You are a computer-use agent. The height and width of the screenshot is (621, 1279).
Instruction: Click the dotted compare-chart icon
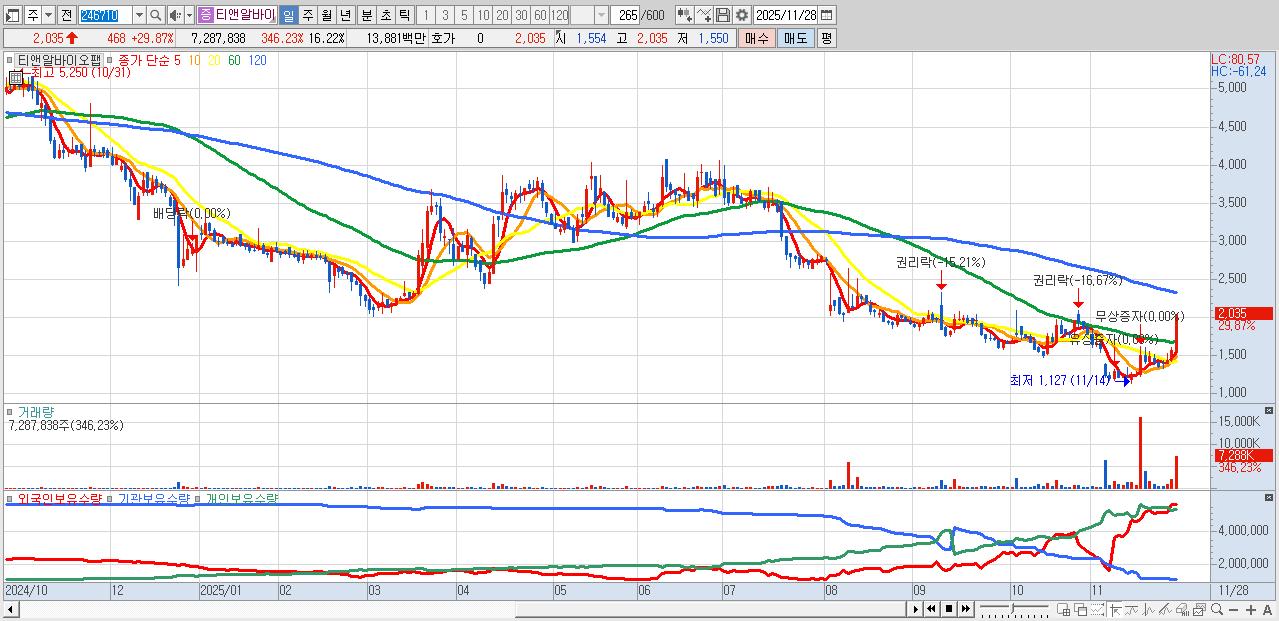tap(1097, 609)
